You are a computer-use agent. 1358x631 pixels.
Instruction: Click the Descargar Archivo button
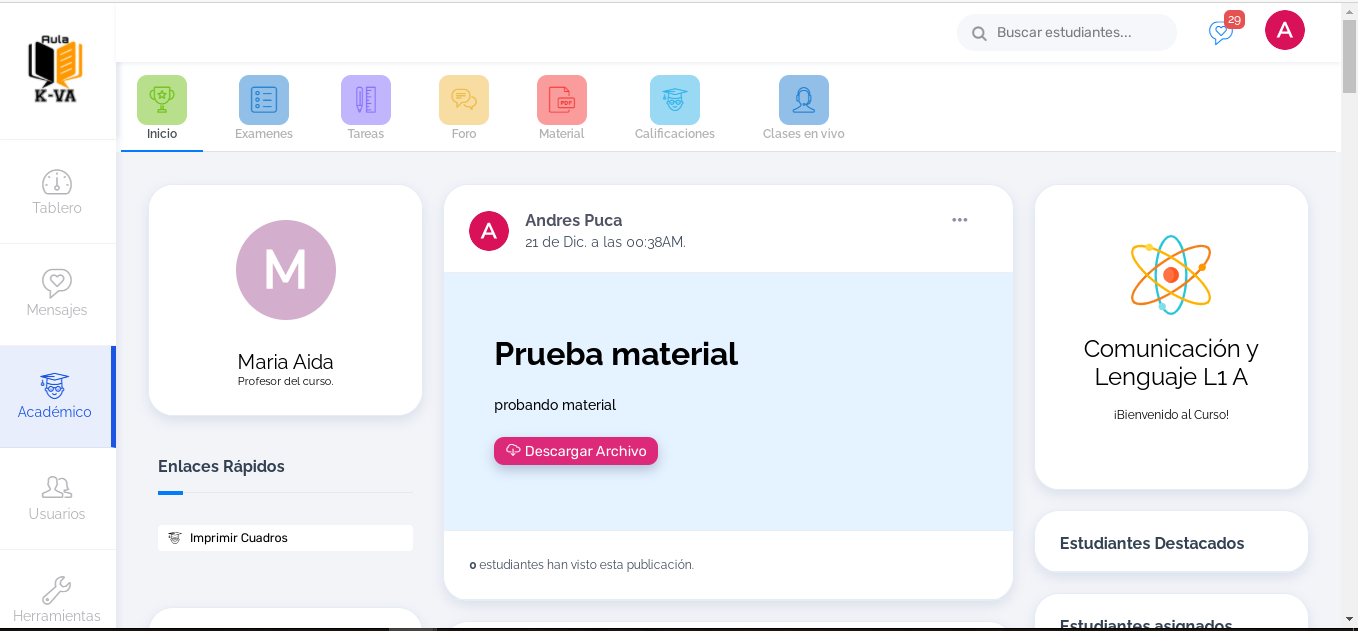coord(576,451)
